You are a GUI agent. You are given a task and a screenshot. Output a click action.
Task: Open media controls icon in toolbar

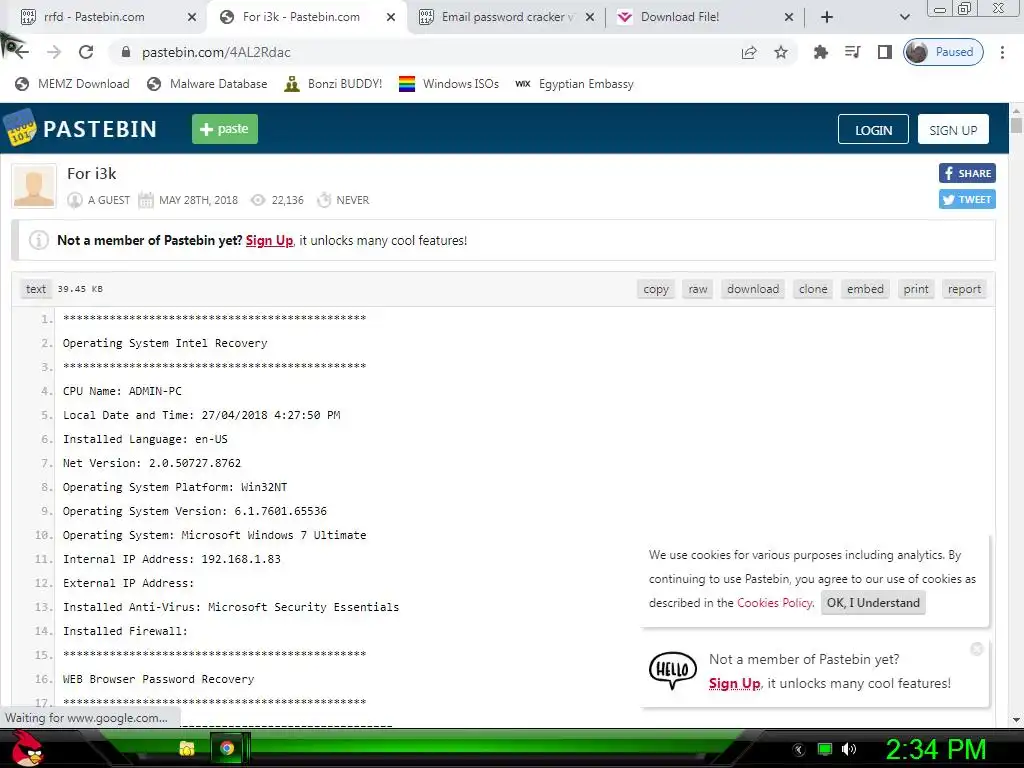point(853,52)
